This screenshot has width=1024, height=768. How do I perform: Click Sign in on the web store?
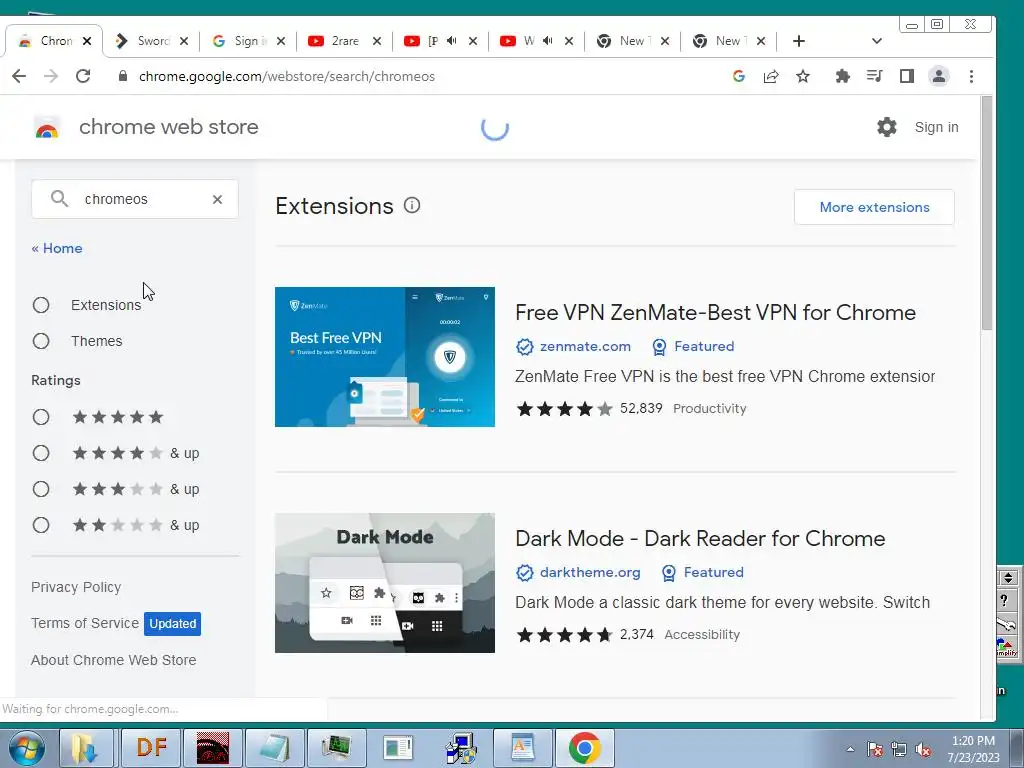point(936,127)
